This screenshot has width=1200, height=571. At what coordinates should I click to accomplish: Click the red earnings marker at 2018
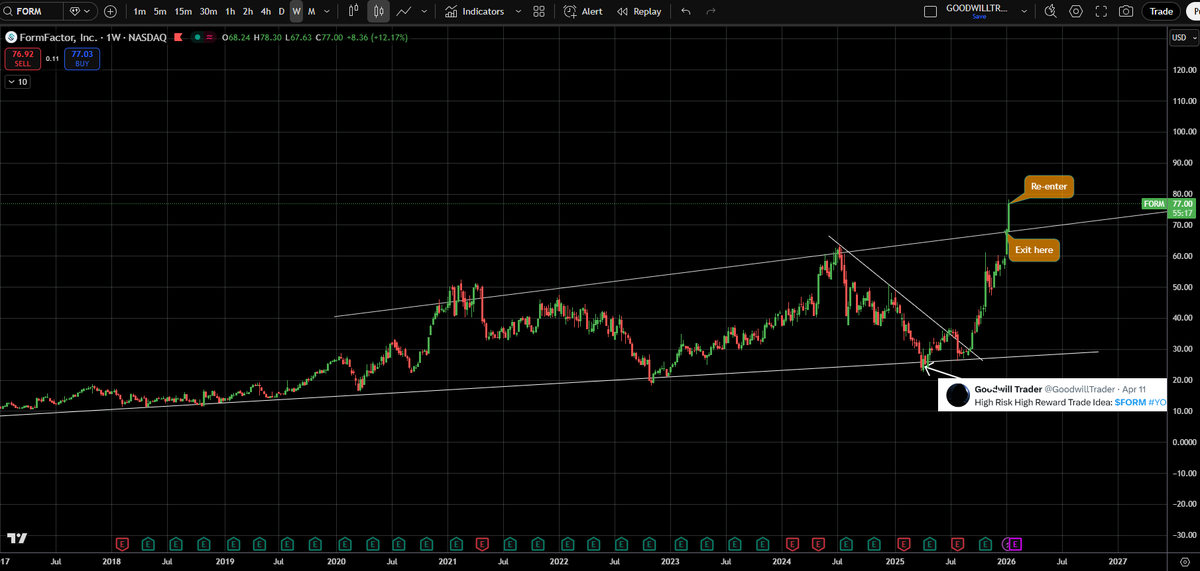tap(122, 544)
